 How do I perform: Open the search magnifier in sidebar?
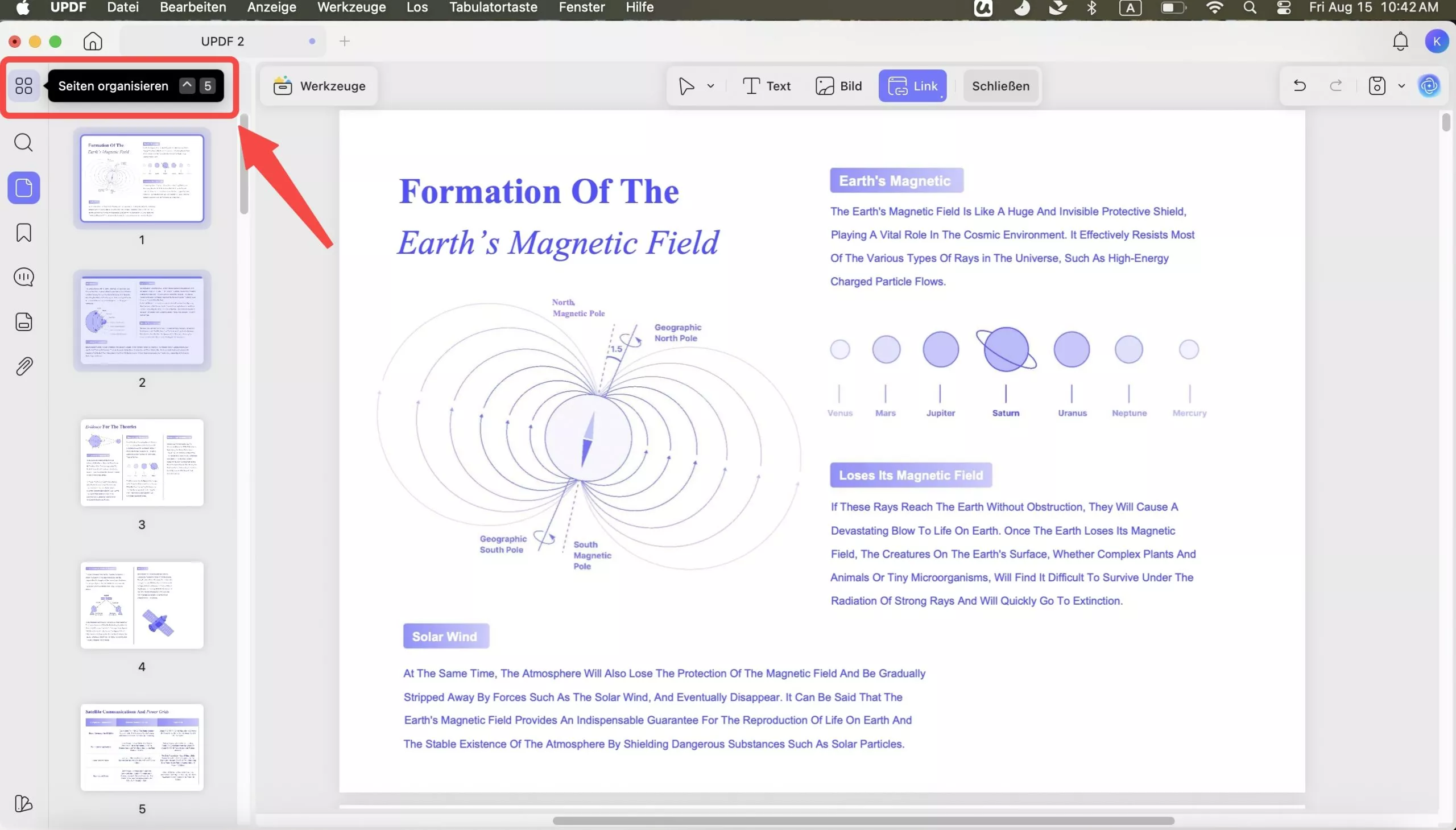23,142
